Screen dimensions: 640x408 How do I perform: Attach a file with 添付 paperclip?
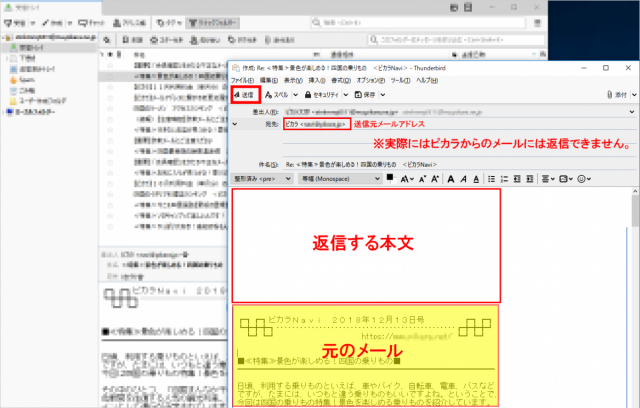point(609,94)
